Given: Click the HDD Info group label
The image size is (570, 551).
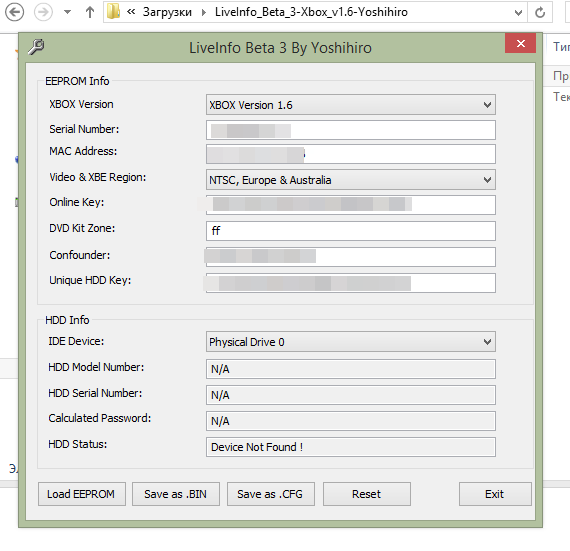Looking at the screenshot, I should coord(67,320).
